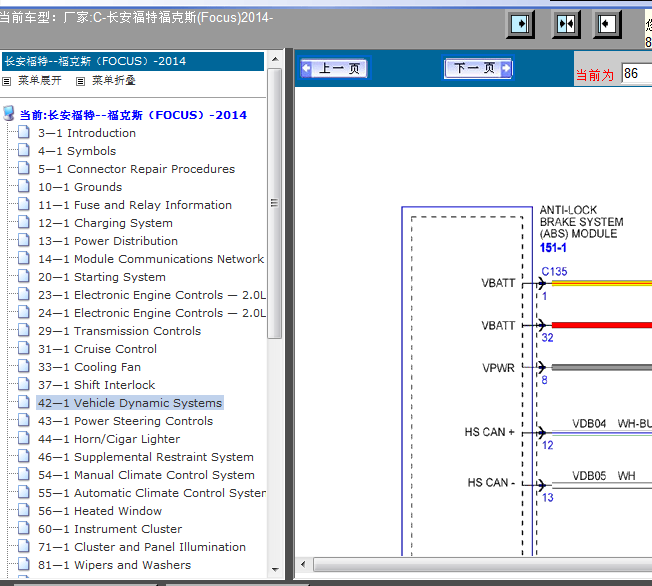Open 37—1 Shift Interlock

[x=96, y=385]
